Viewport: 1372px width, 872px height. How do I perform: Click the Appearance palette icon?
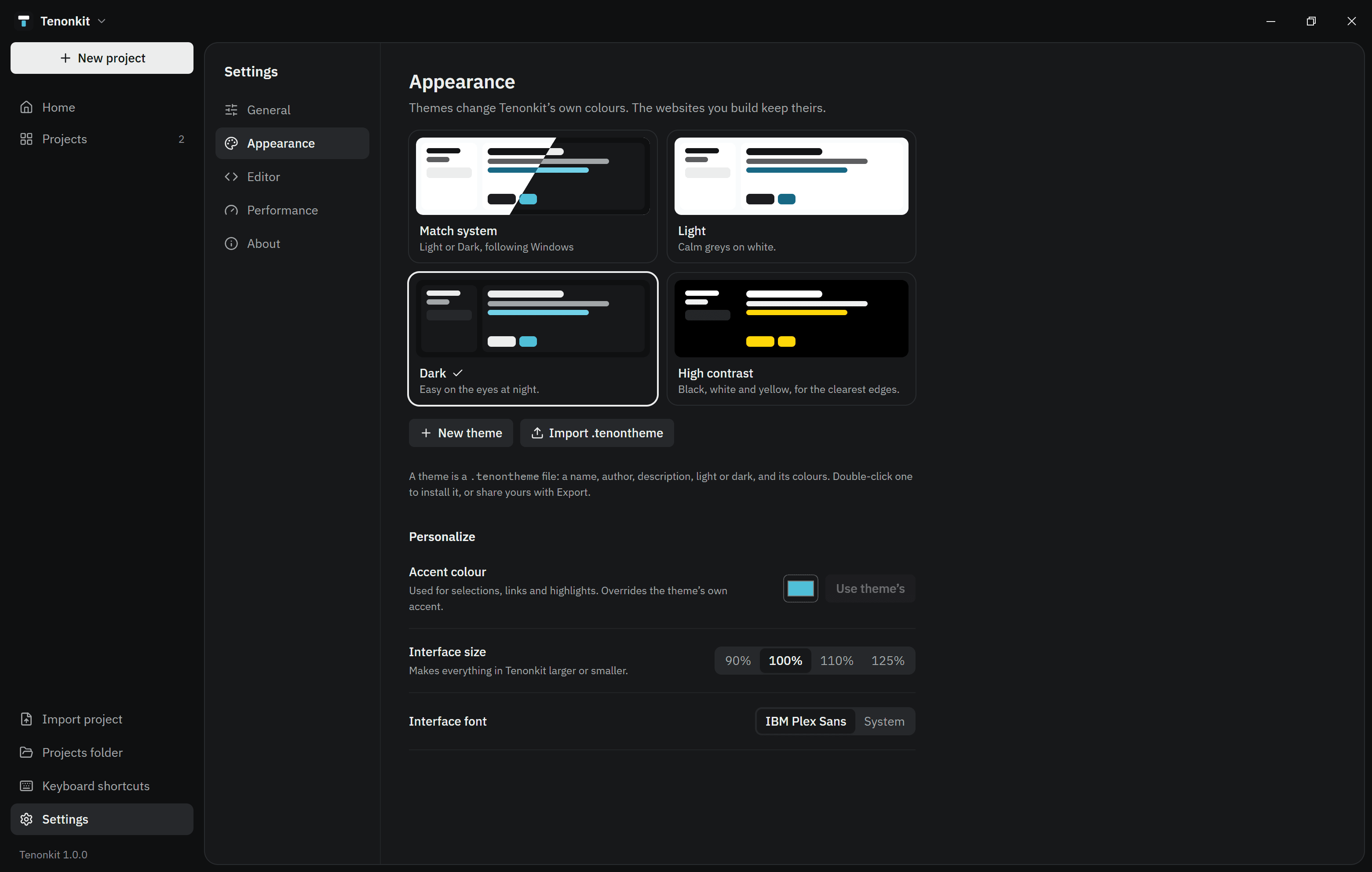pyautogui.click(x=231, y=144)
